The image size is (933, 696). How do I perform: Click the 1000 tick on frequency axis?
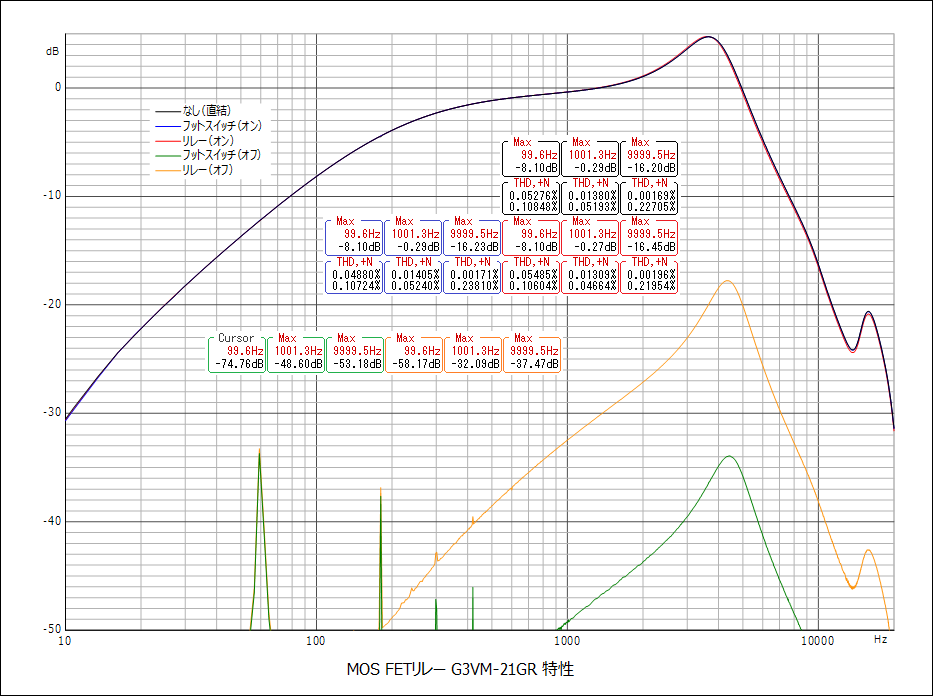tap(566, 641)
